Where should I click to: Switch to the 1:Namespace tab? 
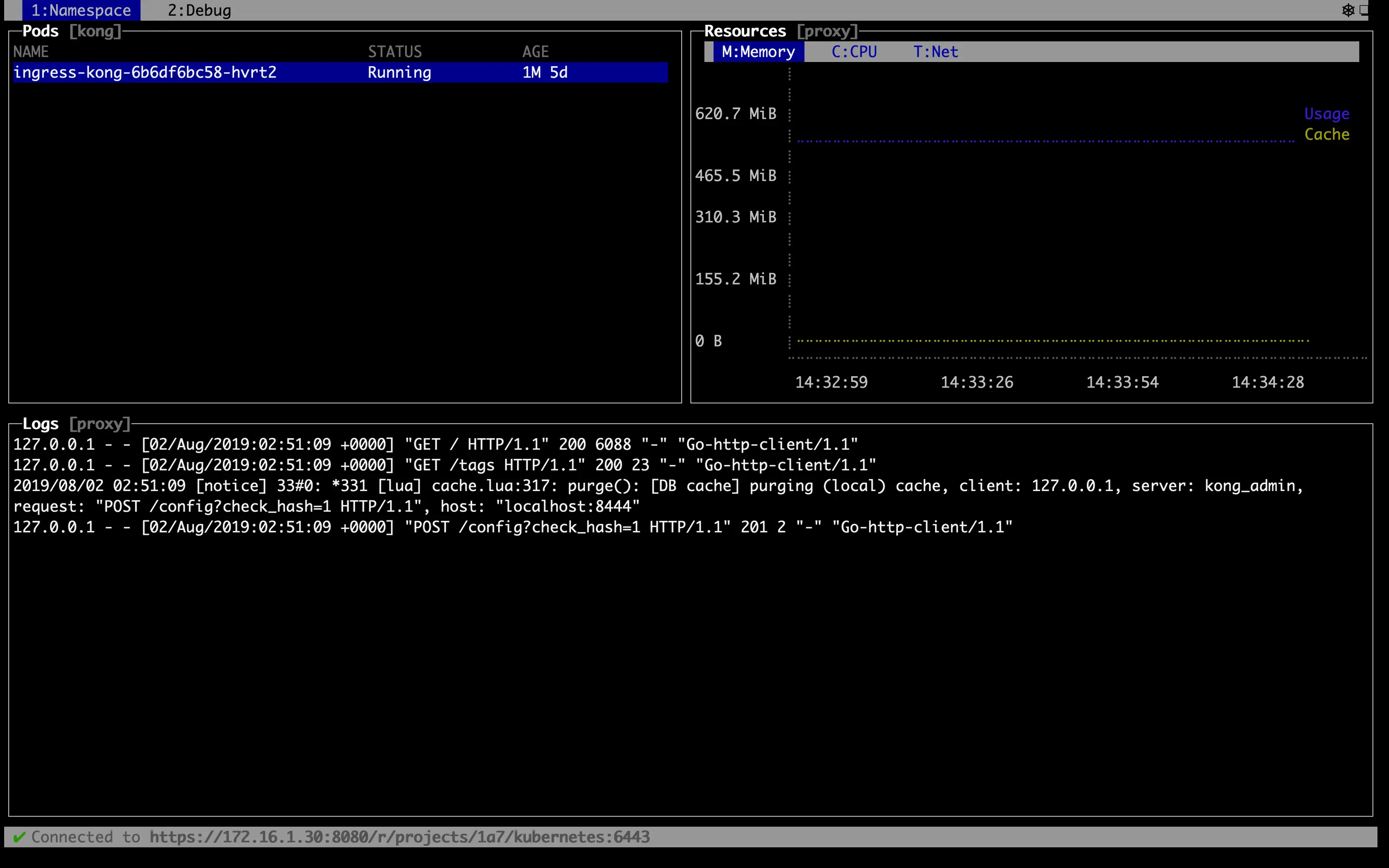click(x=81, y=10)
